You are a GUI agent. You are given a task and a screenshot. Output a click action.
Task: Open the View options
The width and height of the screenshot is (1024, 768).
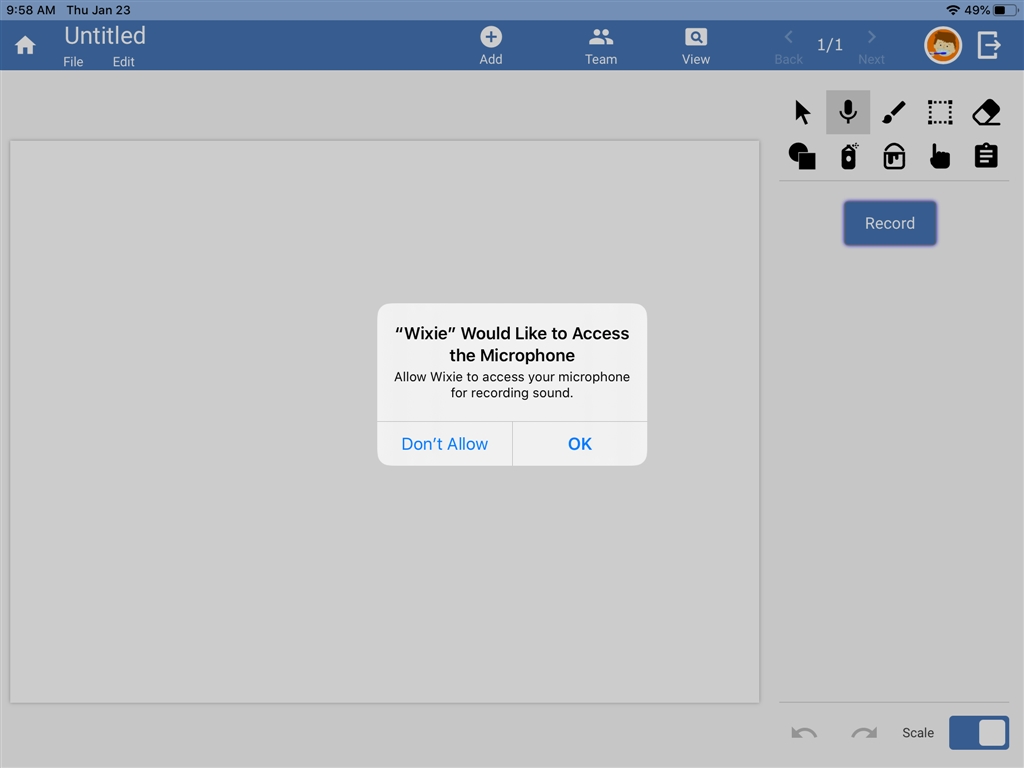pyautogui.click(x=696, y=46)
